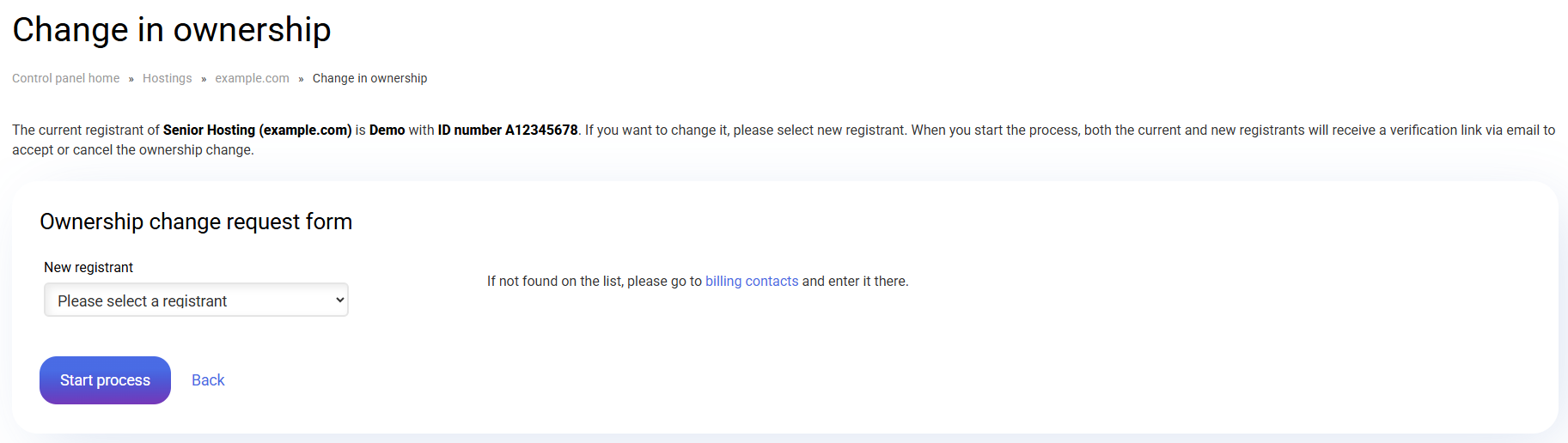The width and height of the screenshot is (1568, 443).
Task: Click the bold registrant name 'Demo'
Action: click(387, 130)
